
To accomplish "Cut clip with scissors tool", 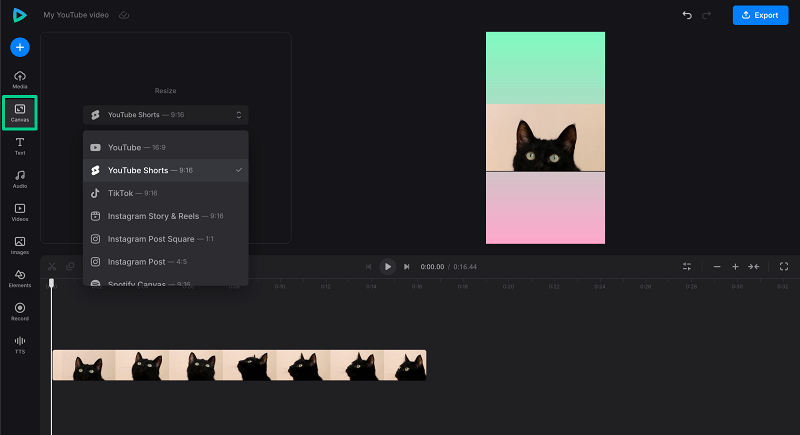I will tap(52, 267).
